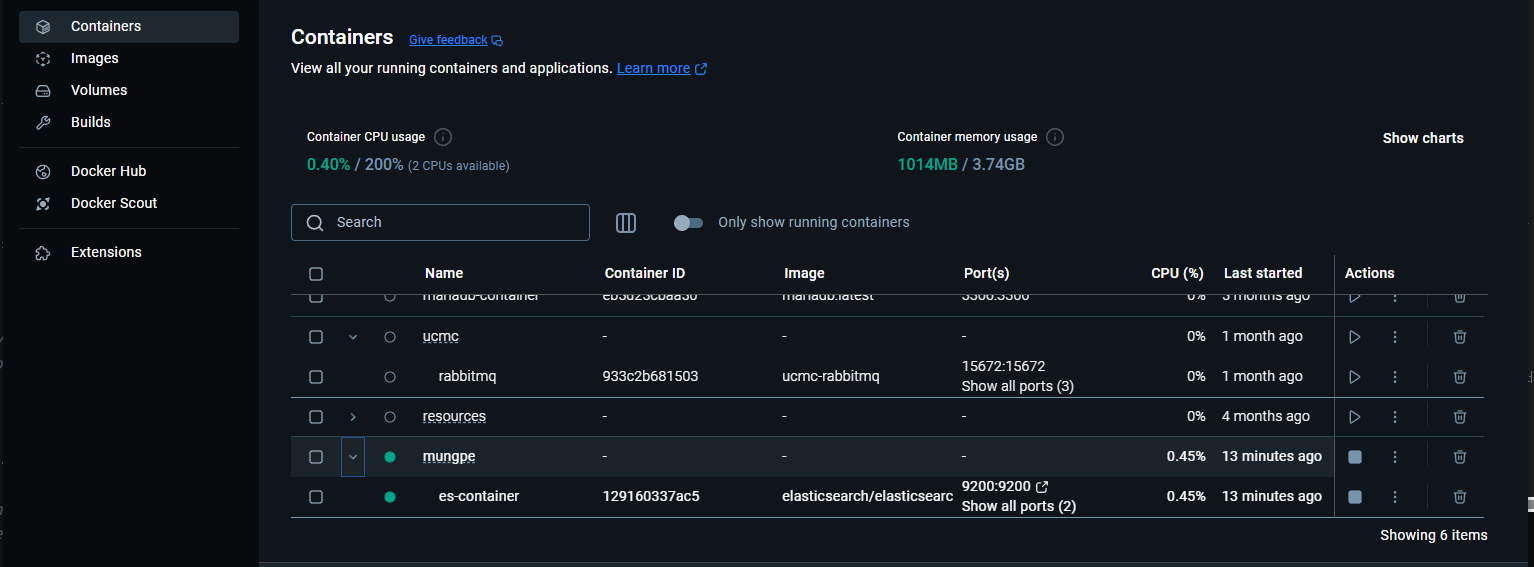The width and height of the screenshot is (1534, 567).
Task: Click container ID 933c2b681503
Action: (x=651, y=377)
